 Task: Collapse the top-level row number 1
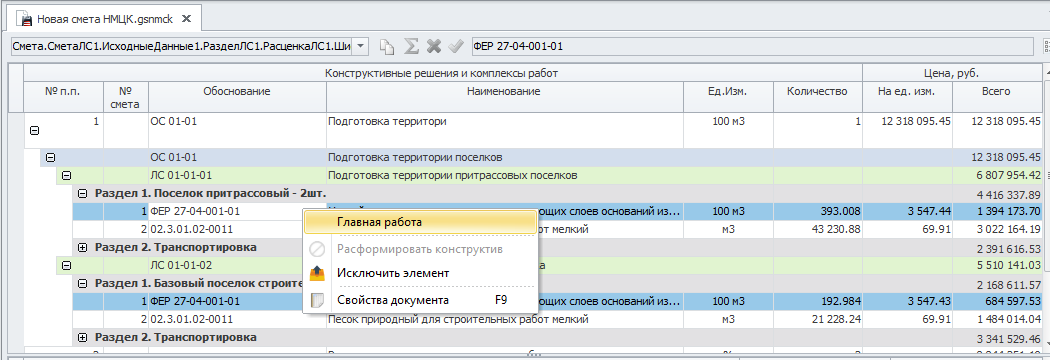[x=35, y=132]
